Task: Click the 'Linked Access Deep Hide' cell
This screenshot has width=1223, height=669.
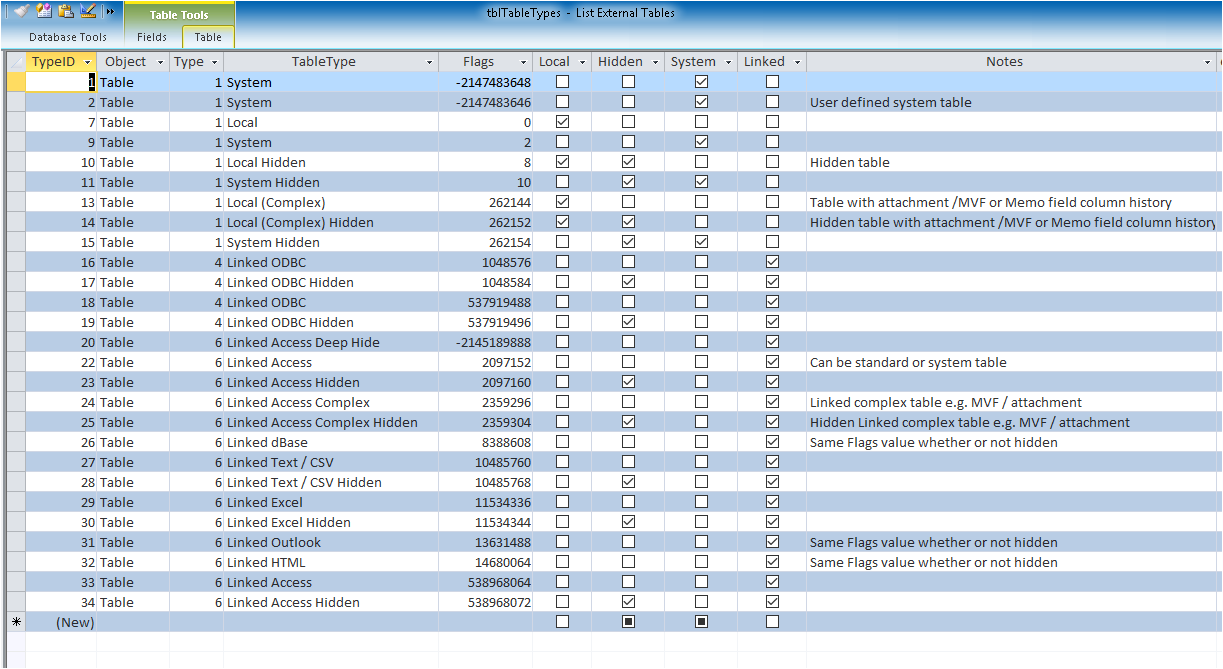Action: pos(331,342)
